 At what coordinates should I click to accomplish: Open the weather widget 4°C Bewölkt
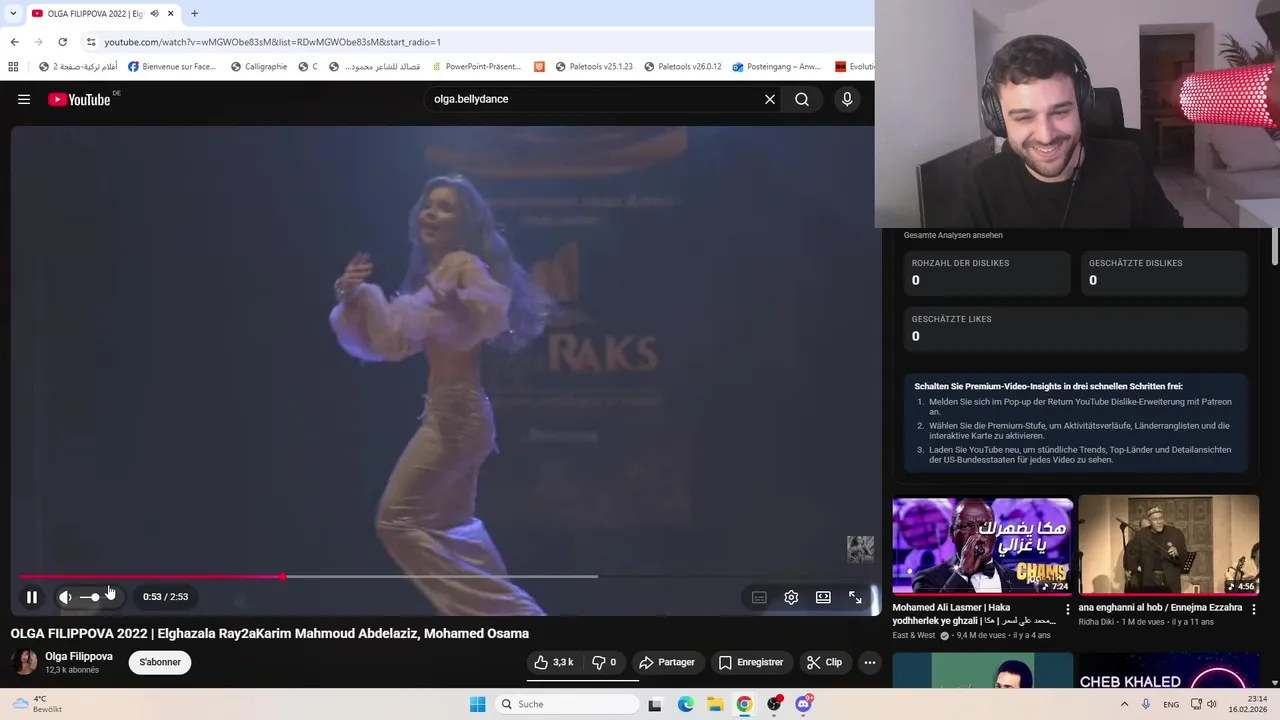[38, 704]
